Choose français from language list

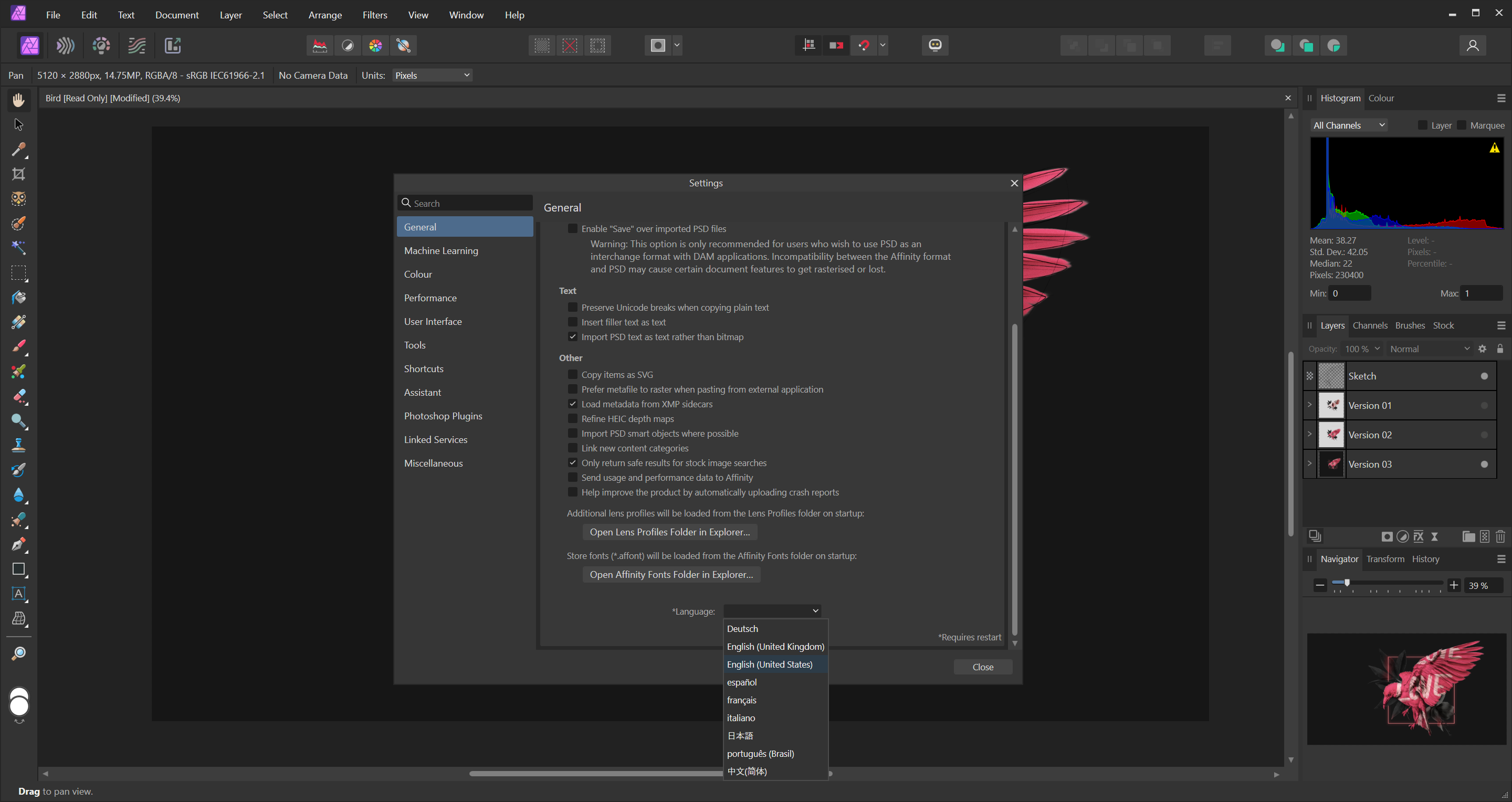741,700
